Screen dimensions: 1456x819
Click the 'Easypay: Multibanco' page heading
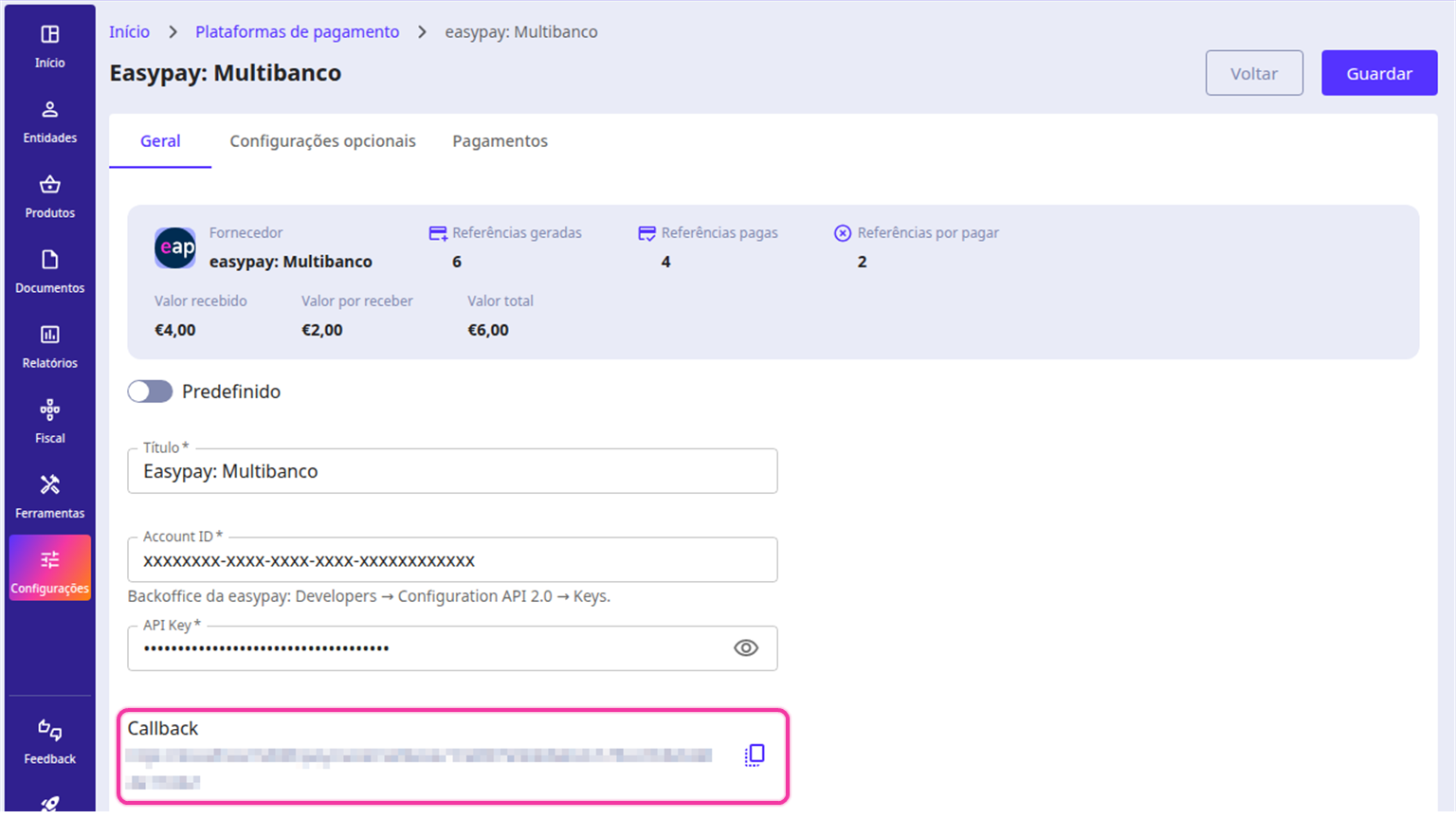click(226, 73)
